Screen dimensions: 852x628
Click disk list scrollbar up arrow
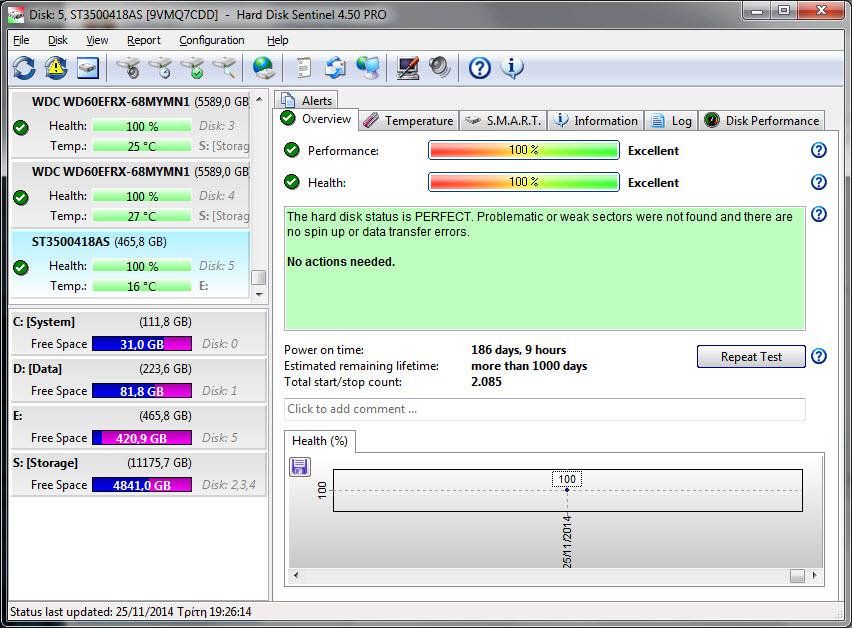pos(259,99)
